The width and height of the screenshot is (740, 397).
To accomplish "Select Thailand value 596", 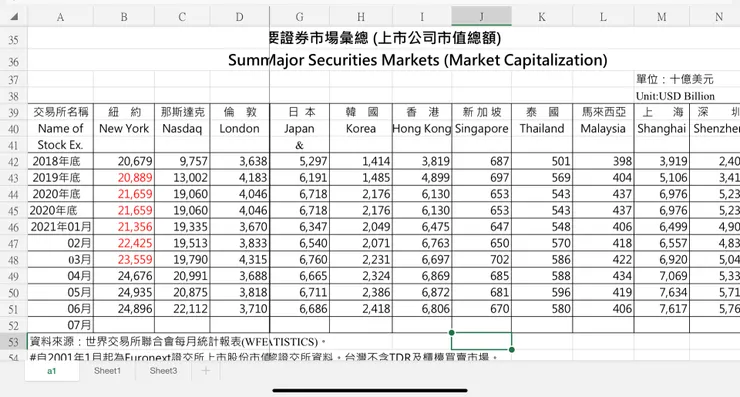I will (542, 292).
